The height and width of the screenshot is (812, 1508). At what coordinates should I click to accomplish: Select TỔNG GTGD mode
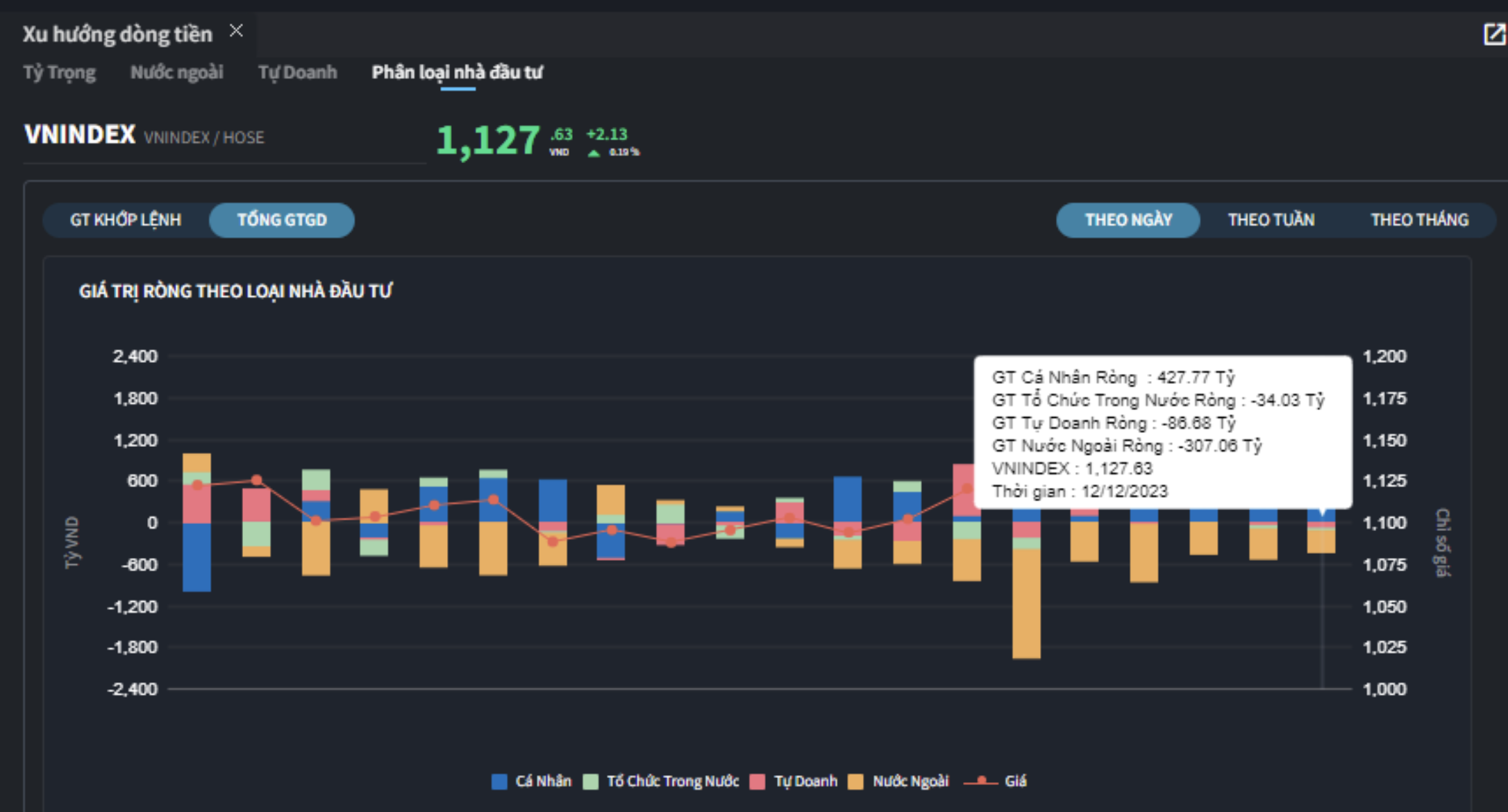point(282,220)
